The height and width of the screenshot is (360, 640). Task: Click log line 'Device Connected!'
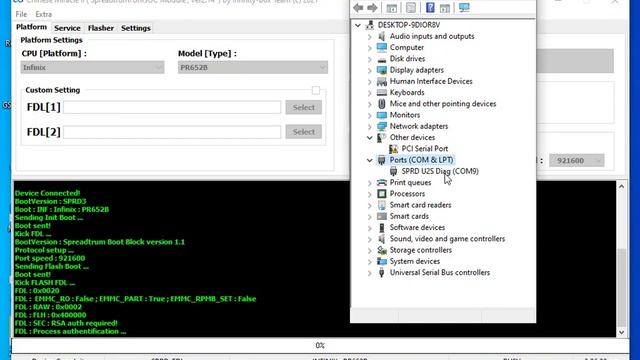coord(47,193)
